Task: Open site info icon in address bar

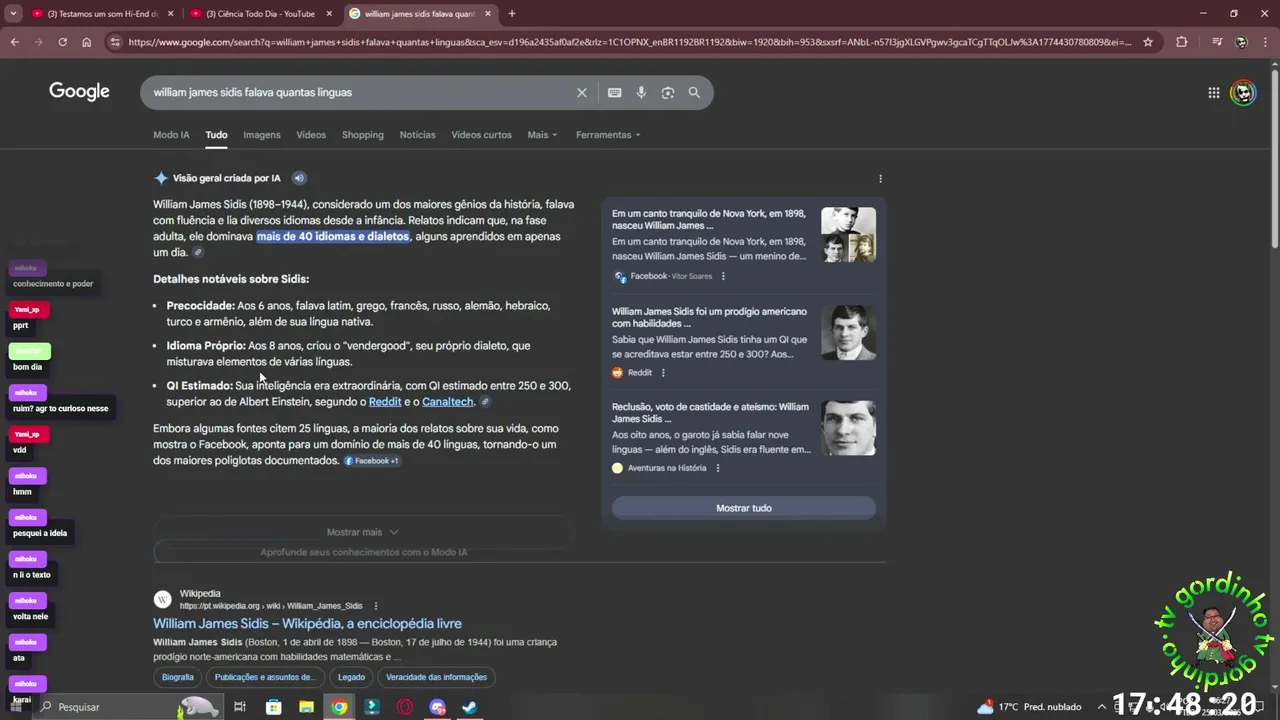Action: 114,42
